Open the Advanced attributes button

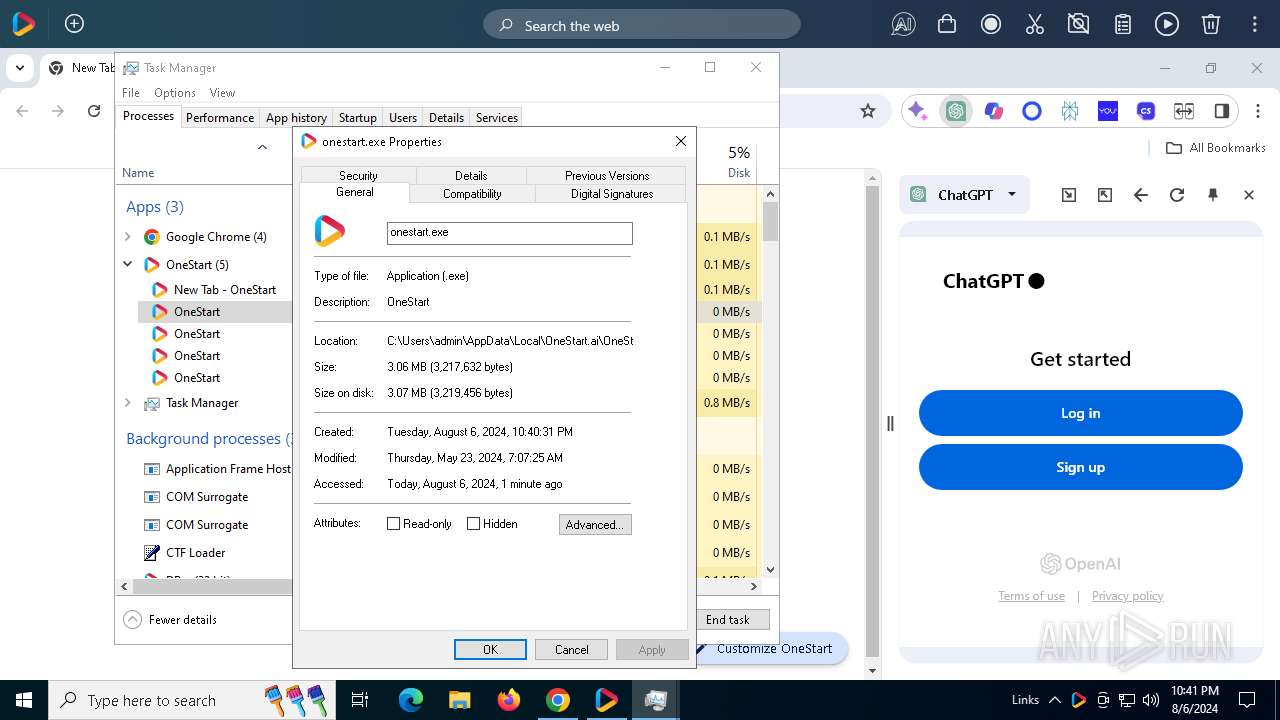point(595,524)
